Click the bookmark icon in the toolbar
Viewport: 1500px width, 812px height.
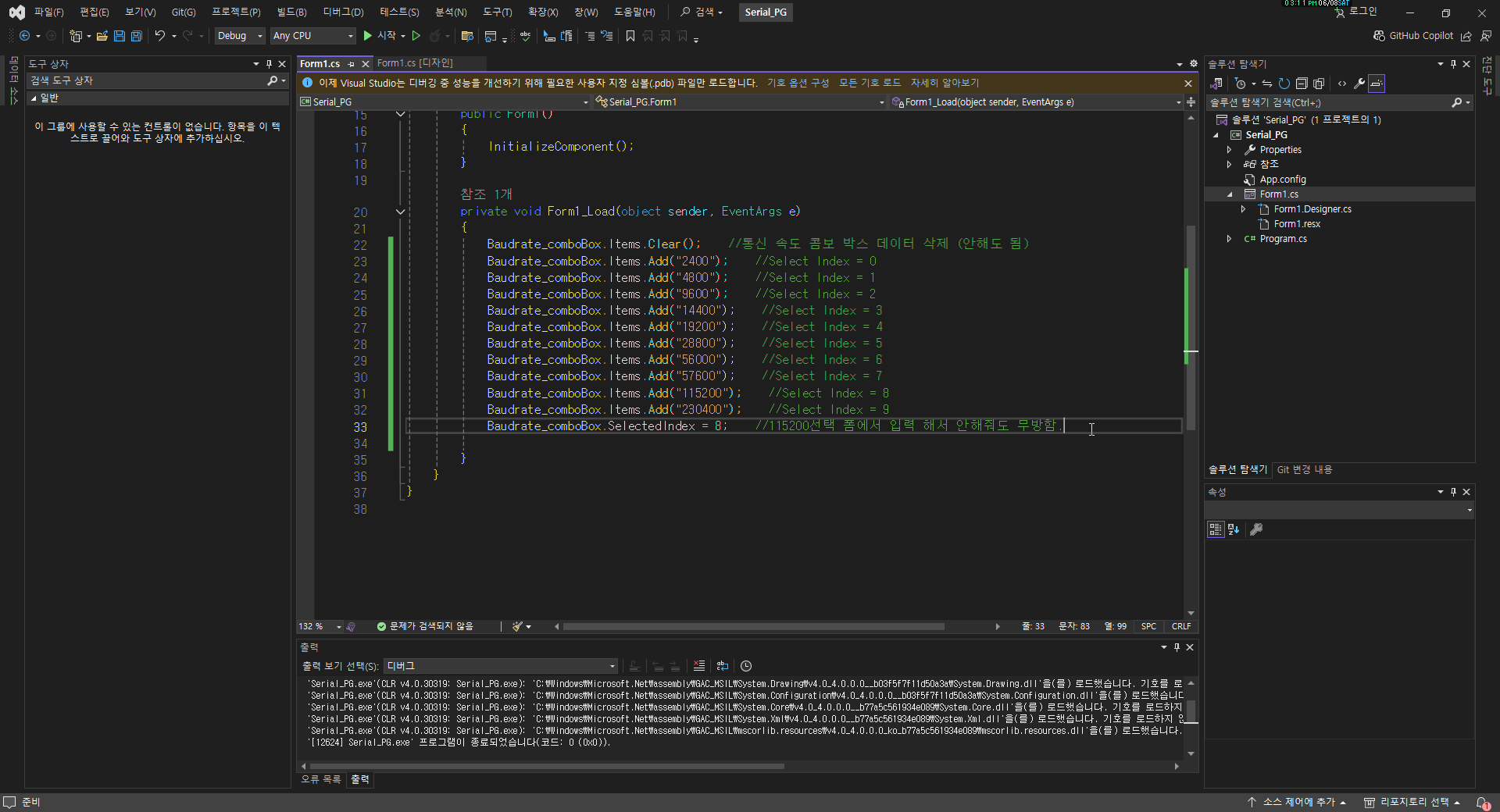[630, 36]
